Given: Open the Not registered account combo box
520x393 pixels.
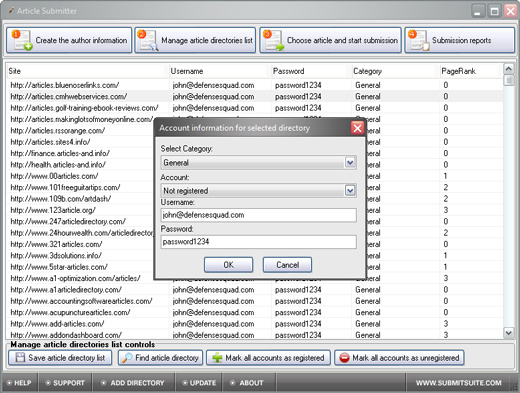Looking at the screenshot, I should pyautogui.click(x=258, y=191).
